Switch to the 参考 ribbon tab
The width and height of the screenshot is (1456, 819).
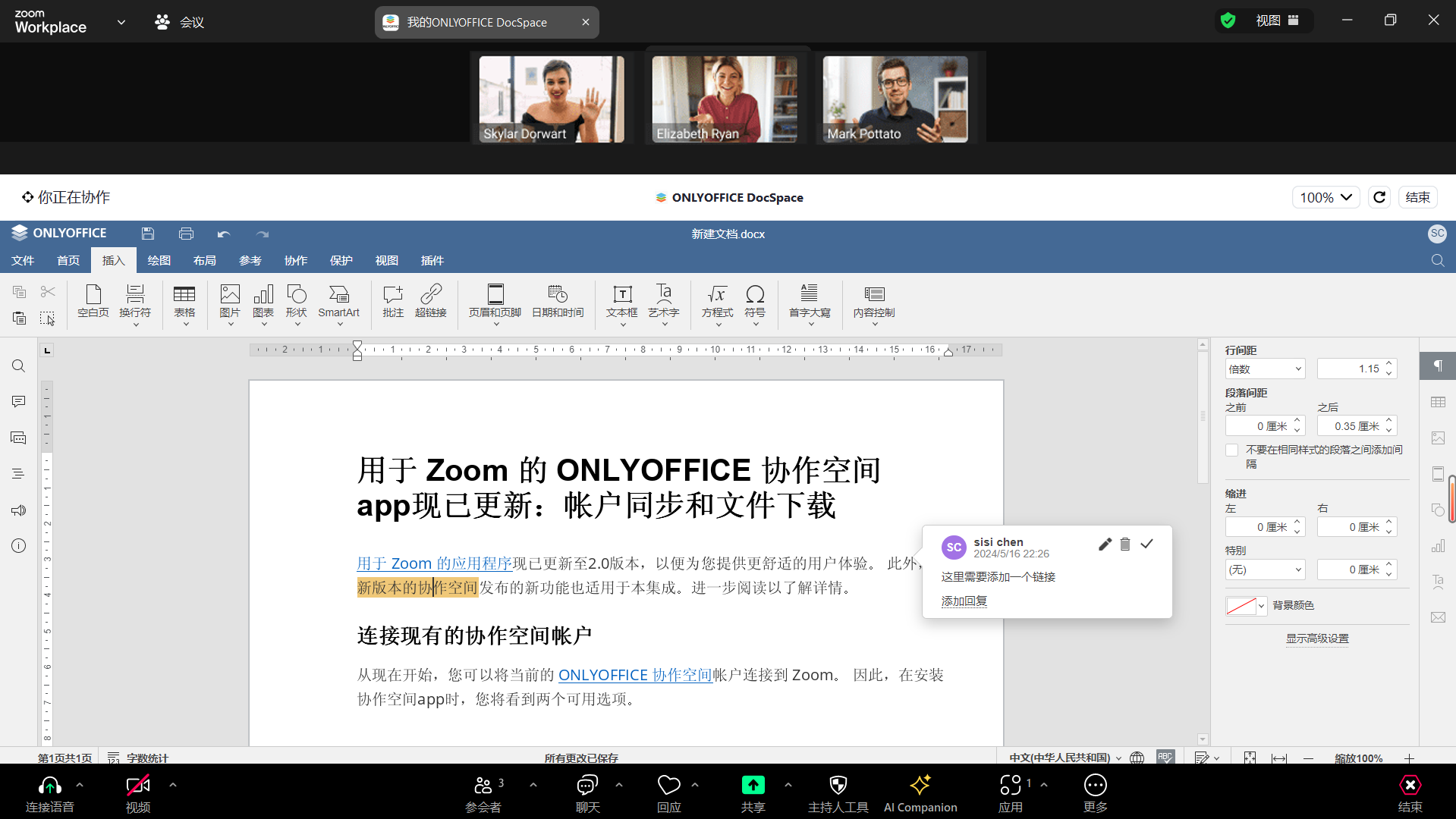pyautogui.click(x=250, y=260)
